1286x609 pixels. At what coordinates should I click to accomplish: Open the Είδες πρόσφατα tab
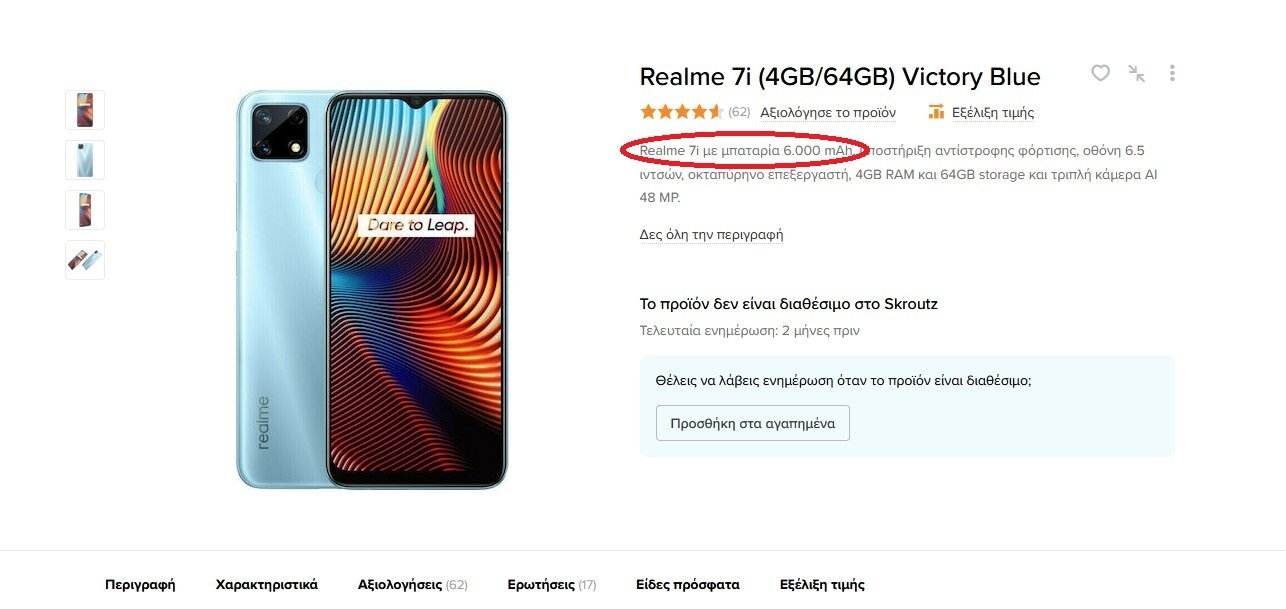[x=688, y=585]
